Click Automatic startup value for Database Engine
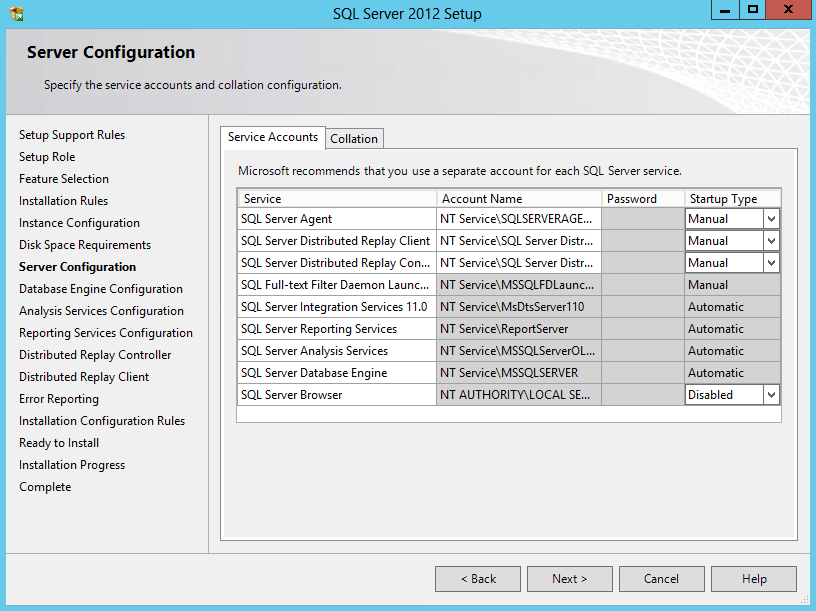 [733, 373]
